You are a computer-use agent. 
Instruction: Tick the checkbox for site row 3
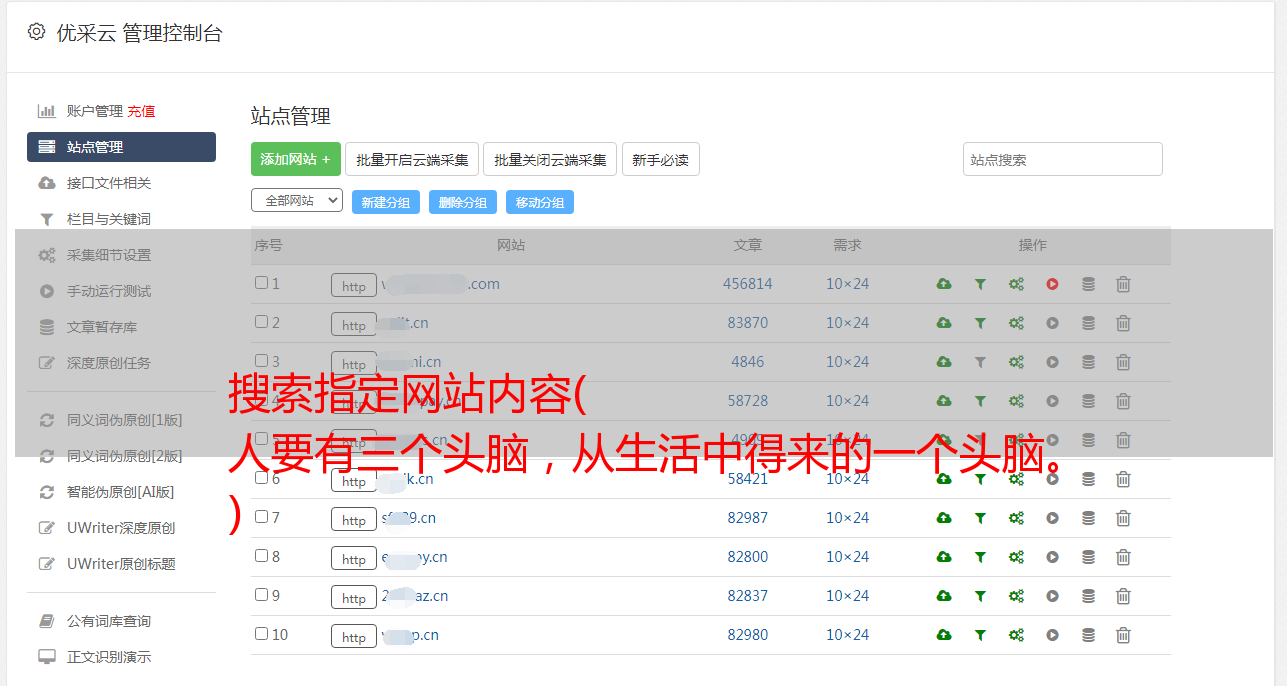point(261,361)
